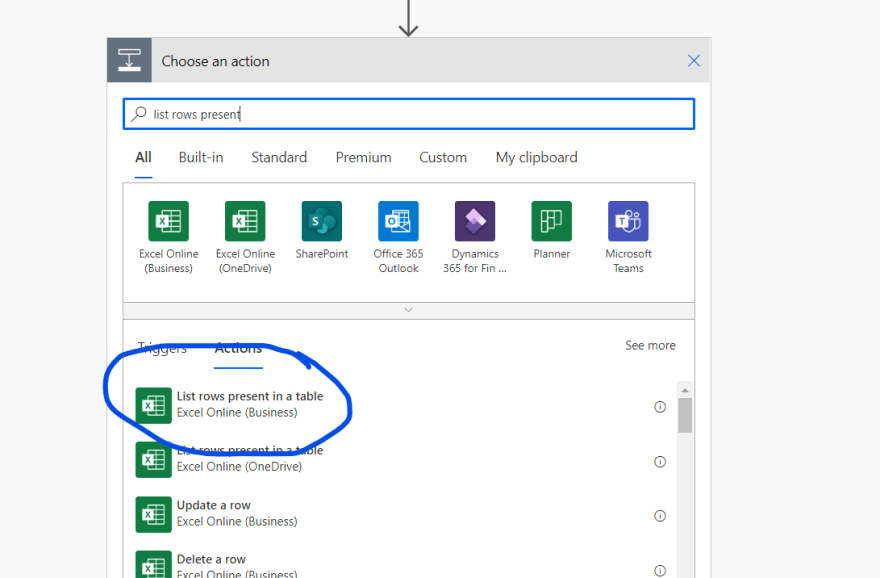Switch to the Premium tab

coord(363,158)
